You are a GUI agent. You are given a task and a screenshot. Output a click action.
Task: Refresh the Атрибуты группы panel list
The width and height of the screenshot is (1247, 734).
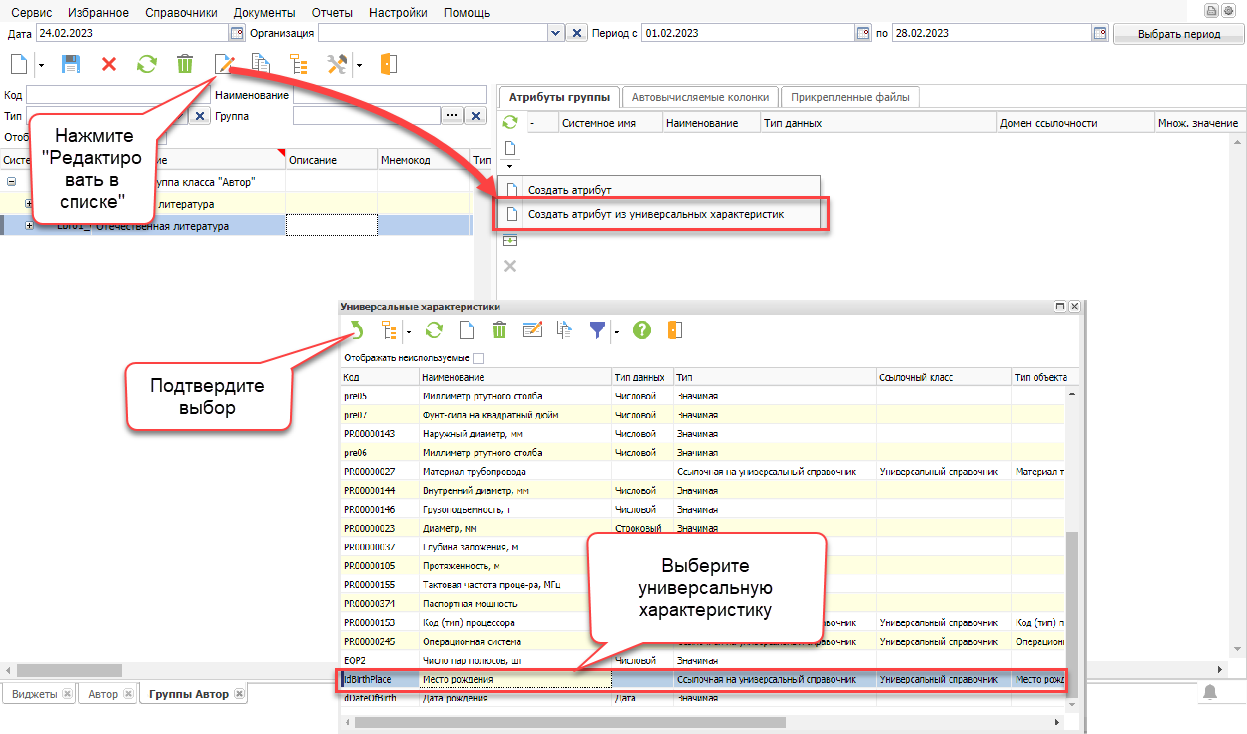[x=509, y=122]
